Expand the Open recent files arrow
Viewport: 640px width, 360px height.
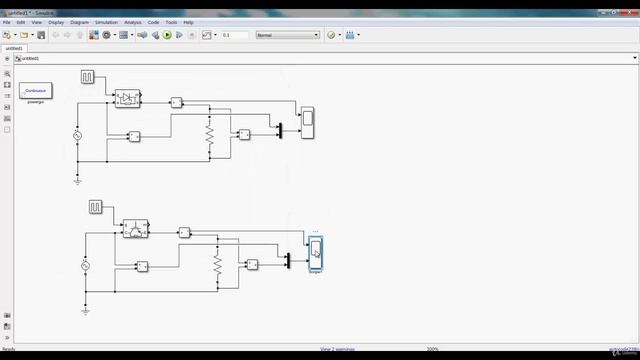pos(32,35)
